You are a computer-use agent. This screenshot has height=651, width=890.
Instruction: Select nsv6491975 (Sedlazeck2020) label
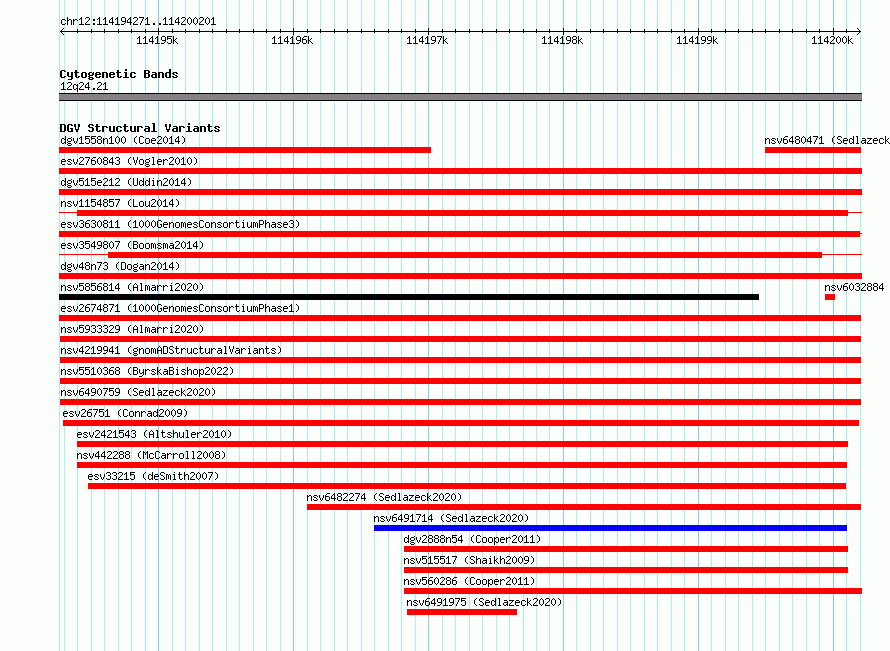(484, 602)
